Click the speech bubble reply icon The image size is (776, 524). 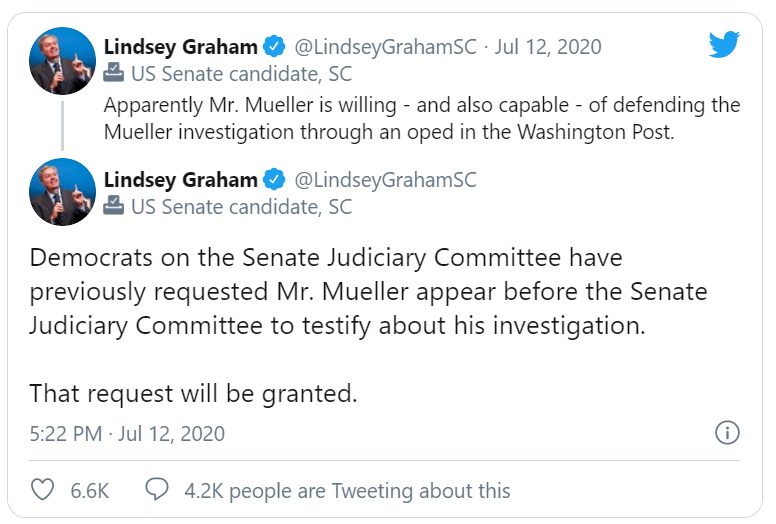coord(157,490)
